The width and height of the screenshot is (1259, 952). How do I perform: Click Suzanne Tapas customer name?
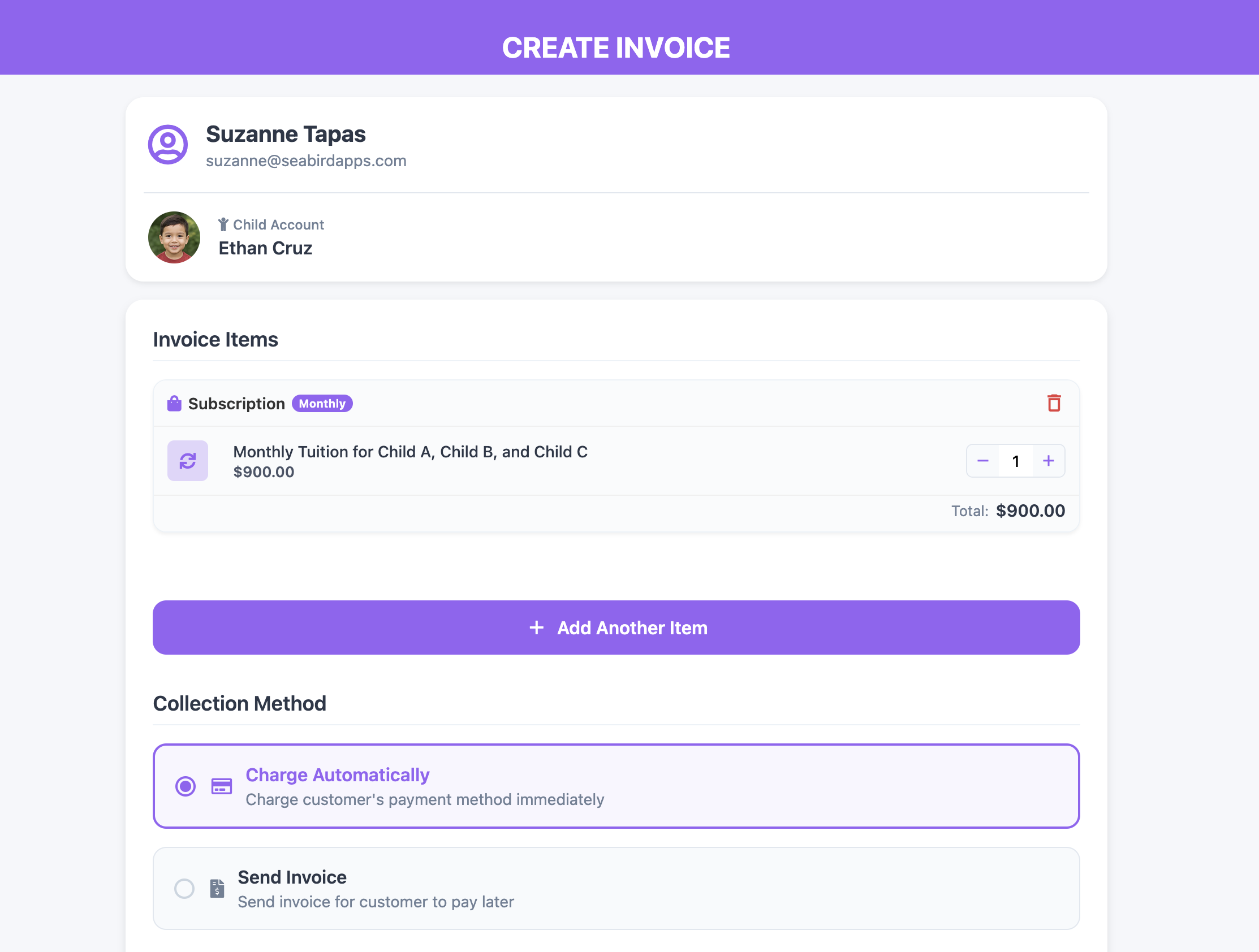point(286,135)
